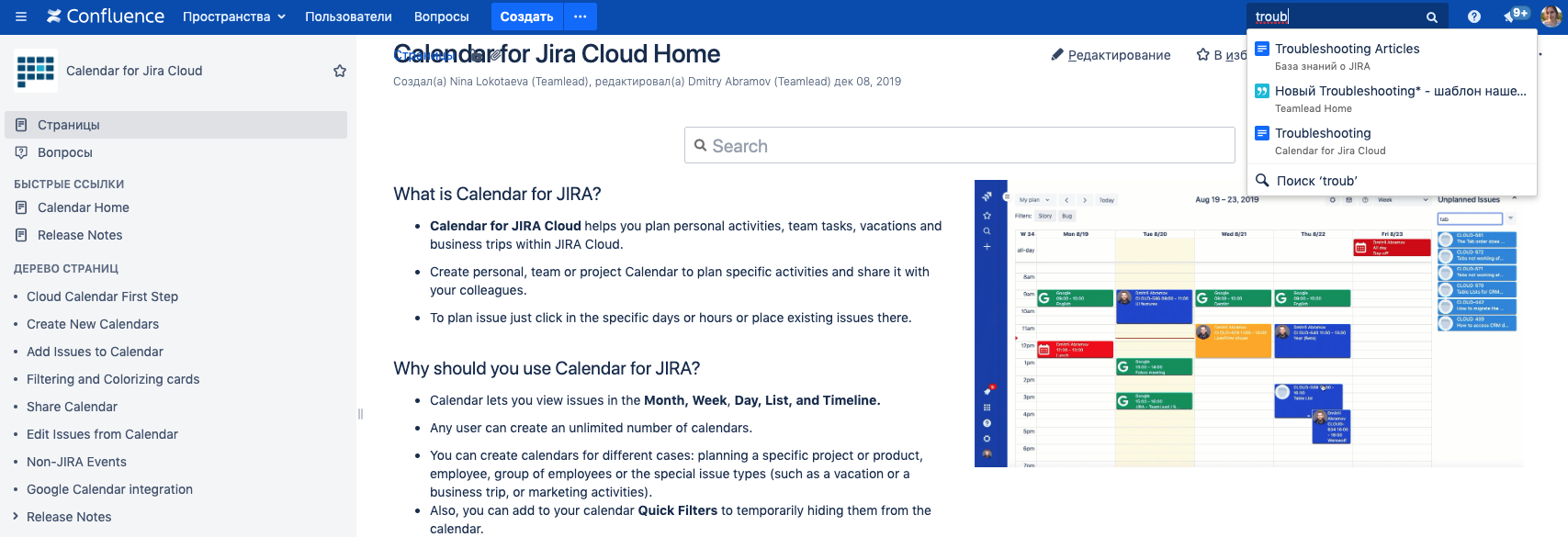Select the Новый Troubleshooting* template suggestion
This screenshot has width=1568, height=537.
(1392, 98)
